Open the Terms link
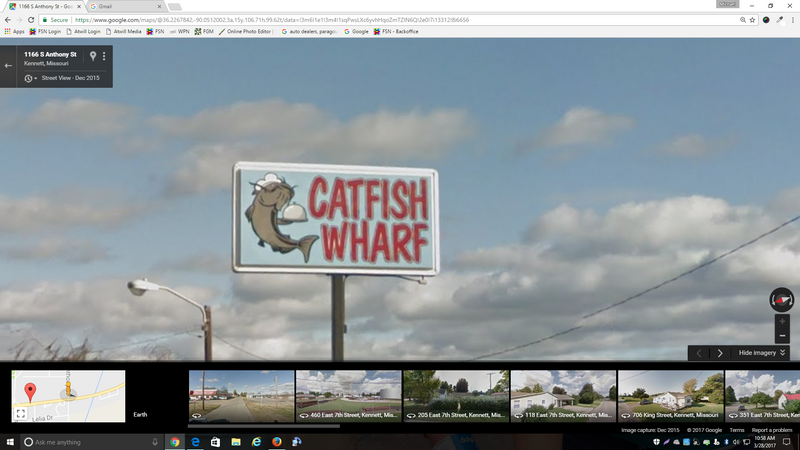The image size is (800, 450). point(737,430)
